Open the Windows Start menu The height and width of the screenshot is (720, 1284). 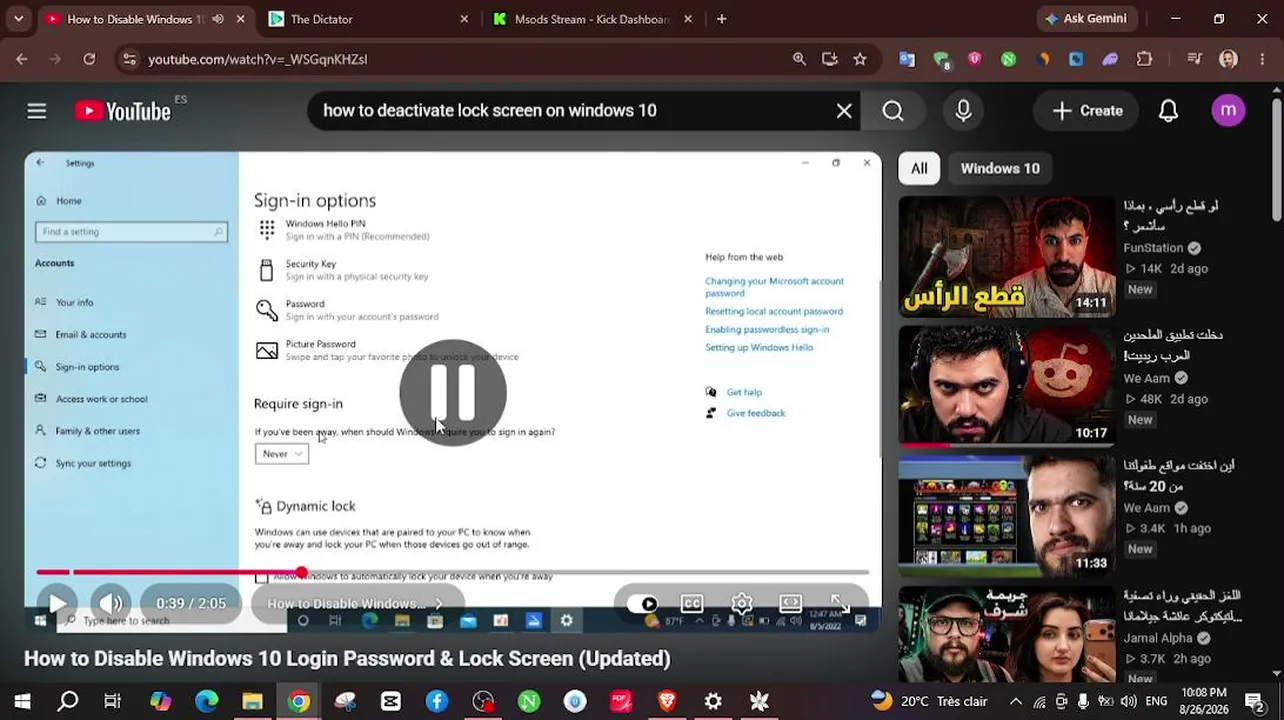[22, 701]
